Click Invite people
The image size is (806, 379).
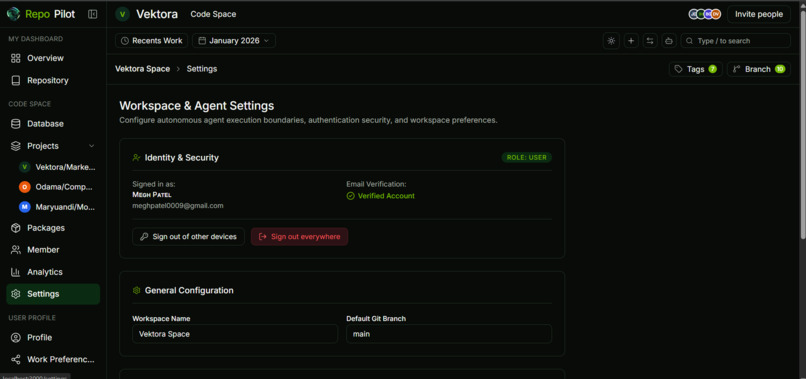[759, 14]
